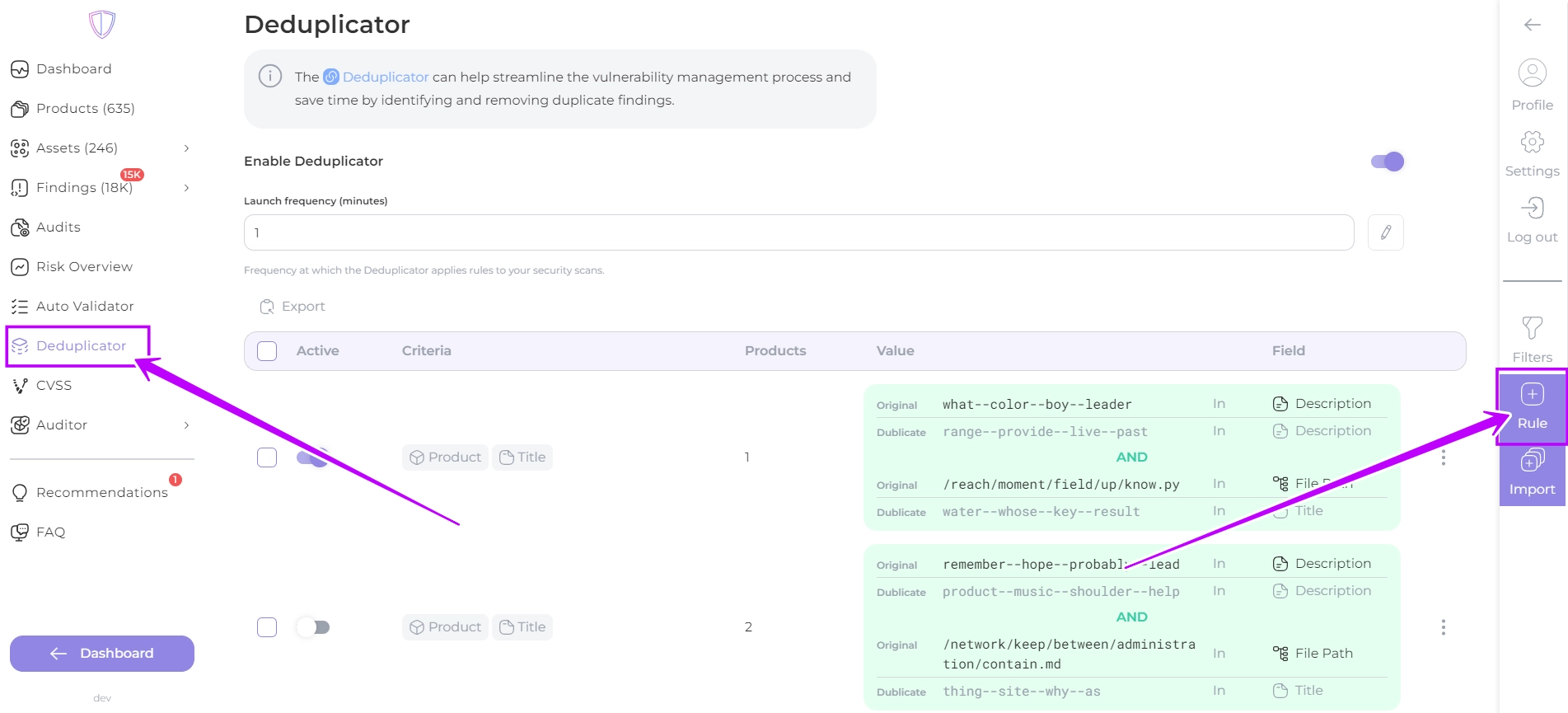This screenshot has height=713, width=1568.
Task: Expand the Findings (18K) submenu chevron
Action: coord(186,188)
